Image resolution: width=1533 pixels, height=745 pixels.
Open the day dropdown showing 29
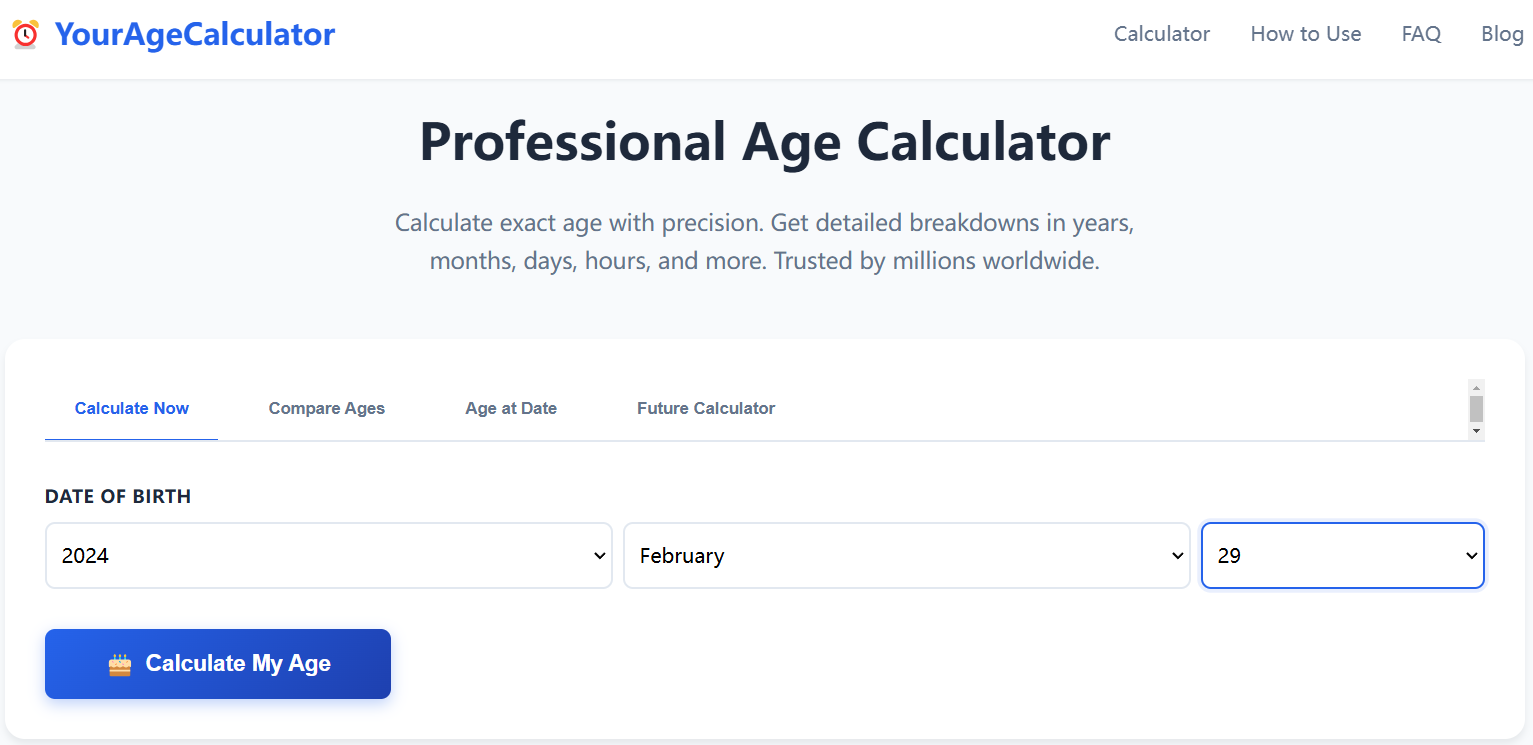click(1341, 555)
